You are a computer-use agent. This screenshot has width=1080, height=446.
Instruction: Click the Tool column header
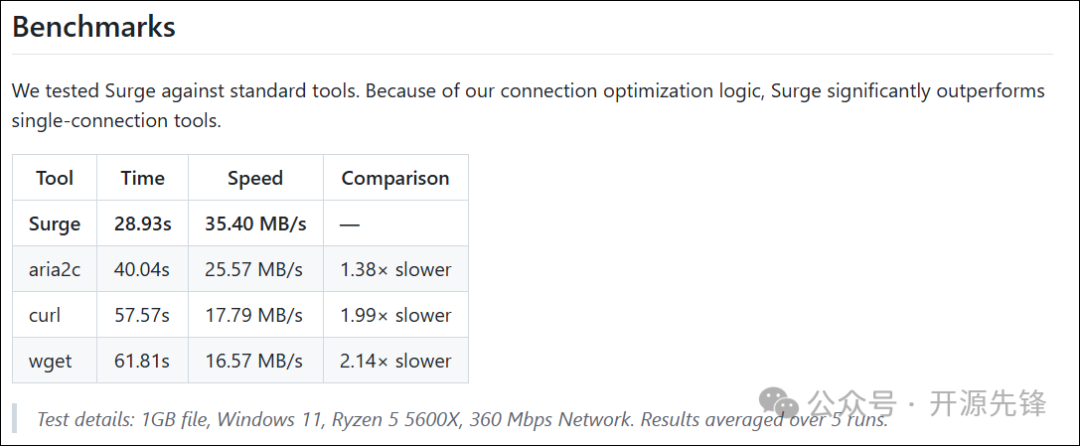(x=55, y=178)
